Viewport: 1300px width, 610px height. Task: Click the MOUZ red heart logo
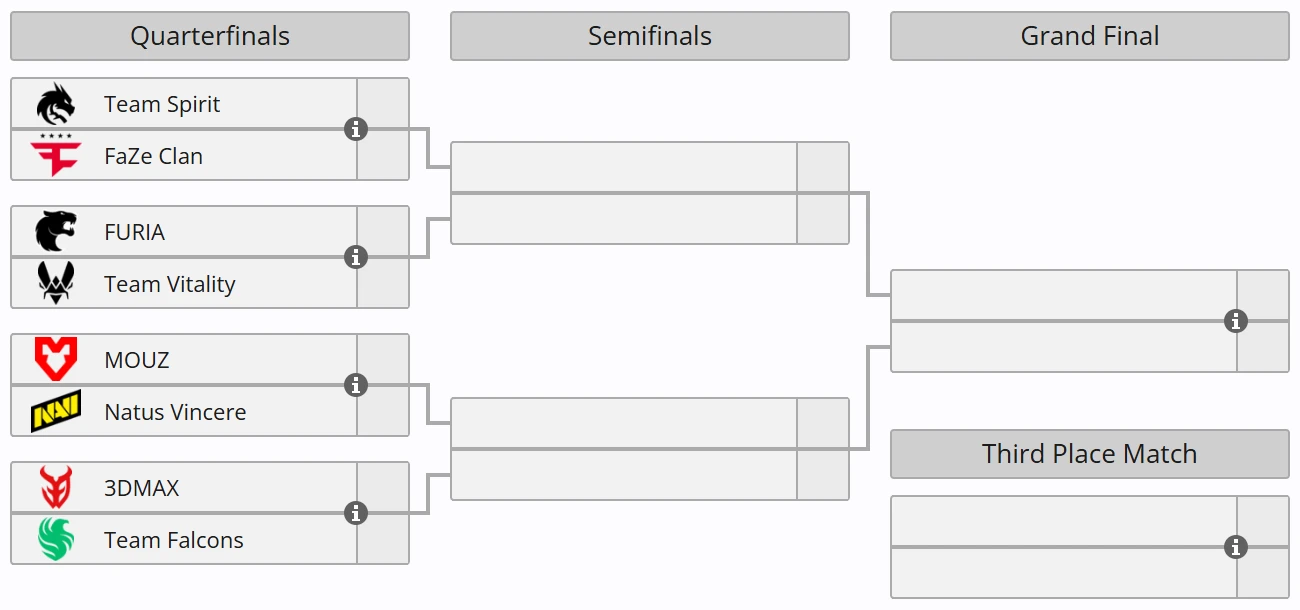(x=56, y=359)
